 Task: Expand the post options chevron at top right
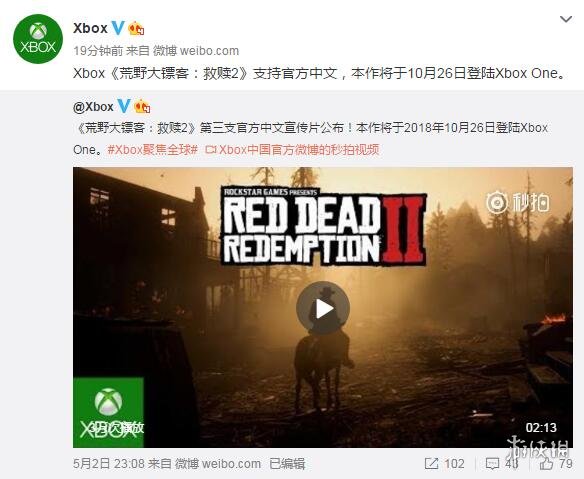pyautogui.click(x=566, y=19)
